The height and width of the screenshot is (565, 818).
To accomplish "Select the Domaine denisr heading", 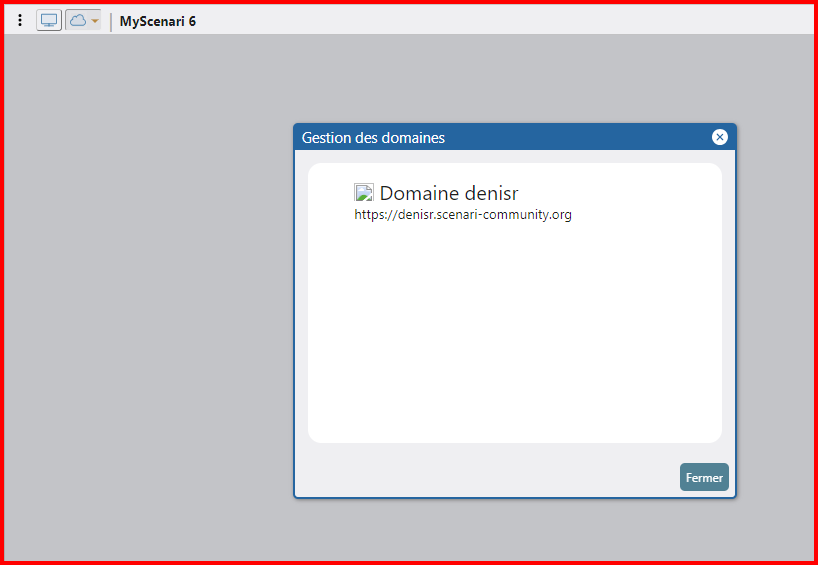I will coord(448,193).
